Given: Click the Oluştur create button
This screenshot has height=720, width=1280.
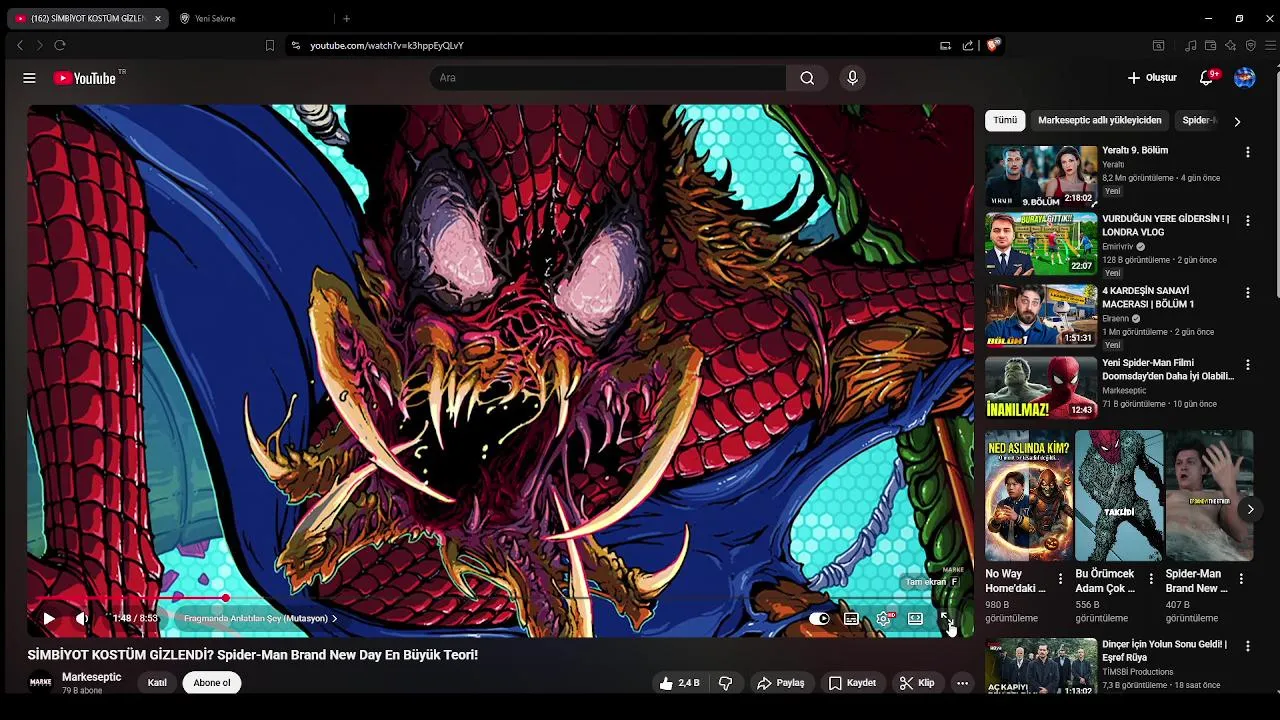Looking at the screenshot, I should coord(1152,78).
